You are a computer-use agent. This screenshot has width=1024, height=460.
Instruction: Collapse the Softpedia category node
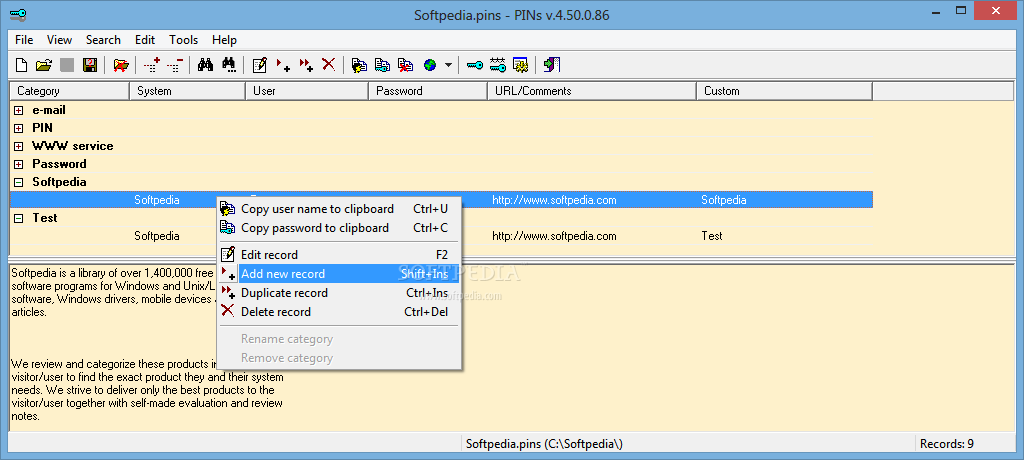click(x=19, y=182)
